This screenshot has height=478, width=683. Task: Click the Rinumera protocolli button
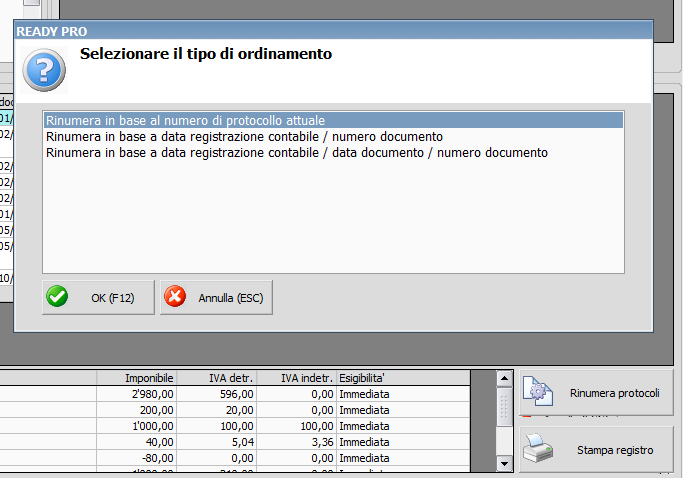596,393
